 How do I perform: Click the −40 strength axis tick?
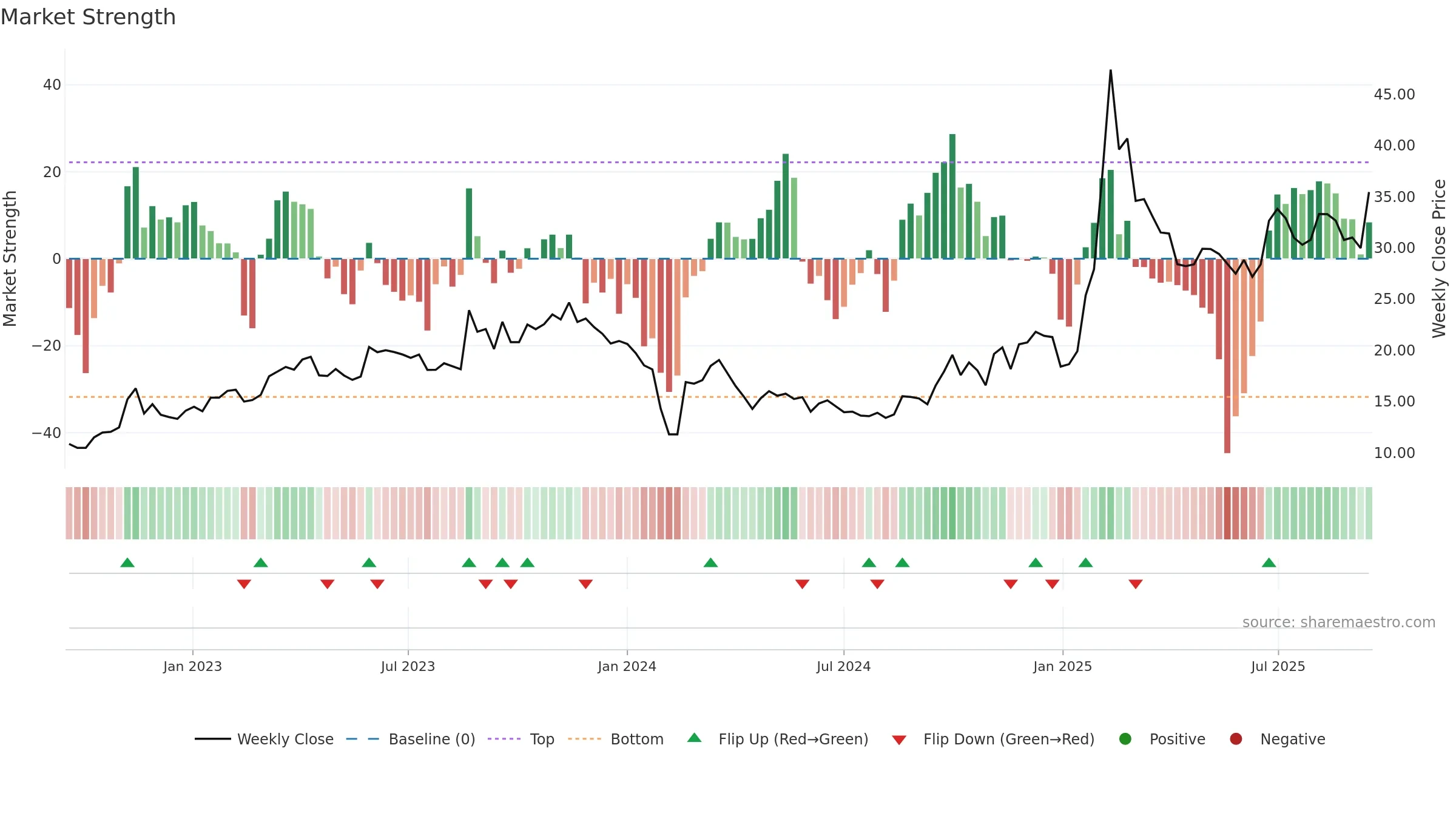tap(47, 433)
